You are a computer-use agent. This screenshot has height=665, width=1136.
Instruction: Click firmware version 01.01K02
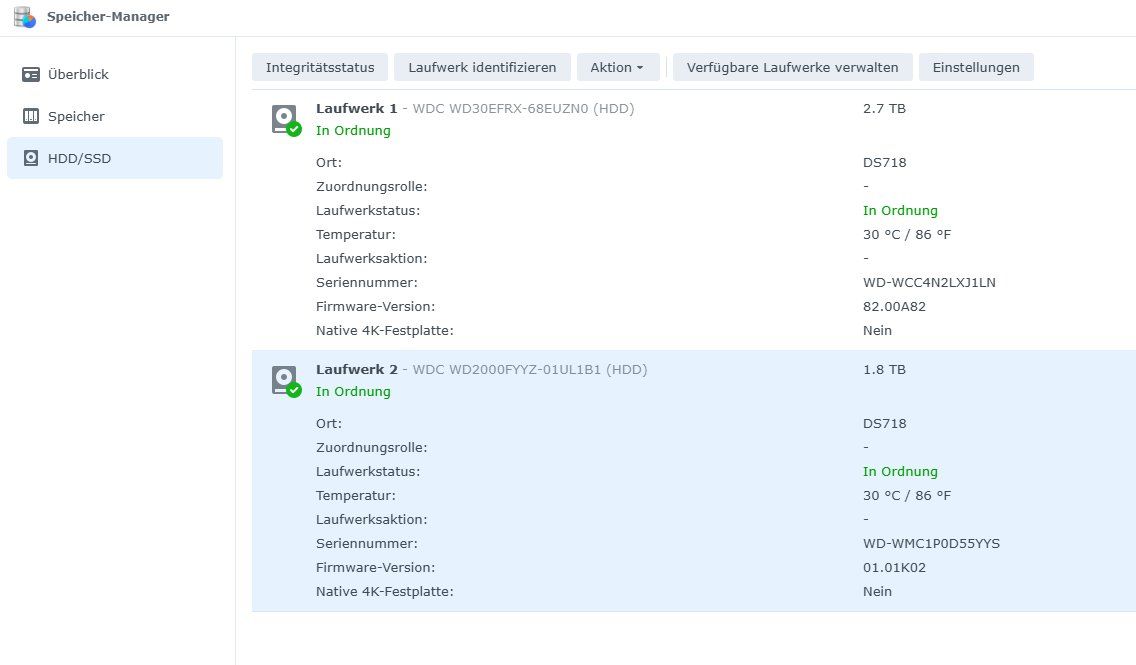pos(894,567)
